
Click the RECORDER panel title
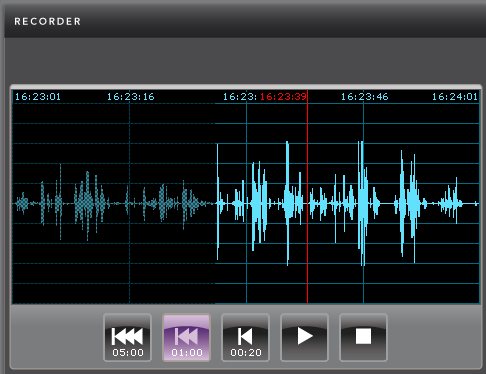[x=47, y=22]
